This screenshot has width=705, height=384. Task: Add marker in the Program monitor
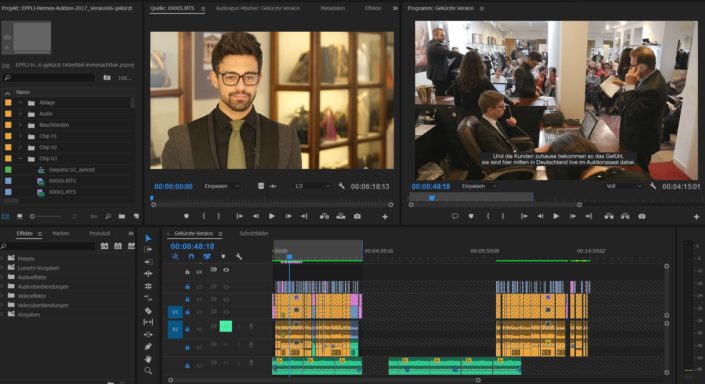click(471, 216)
